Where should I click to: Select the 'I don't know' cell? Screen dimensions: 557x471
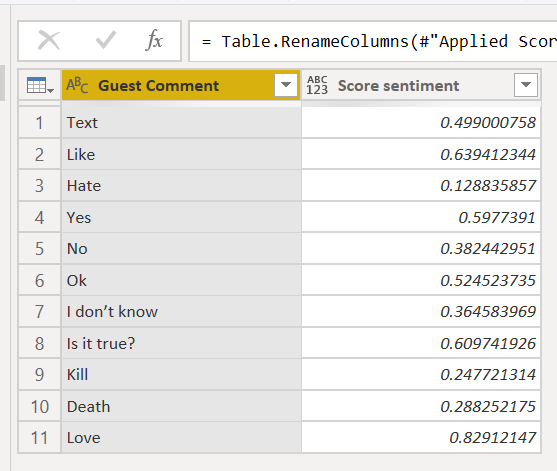(x=181, y=312)
